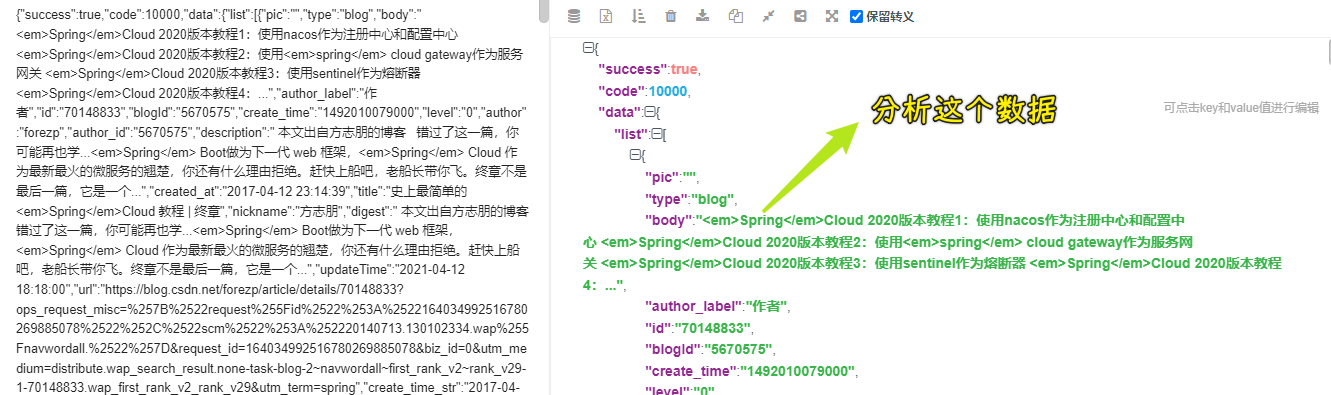Click the value 10000
1331x395 pixels.
point(667,91)
